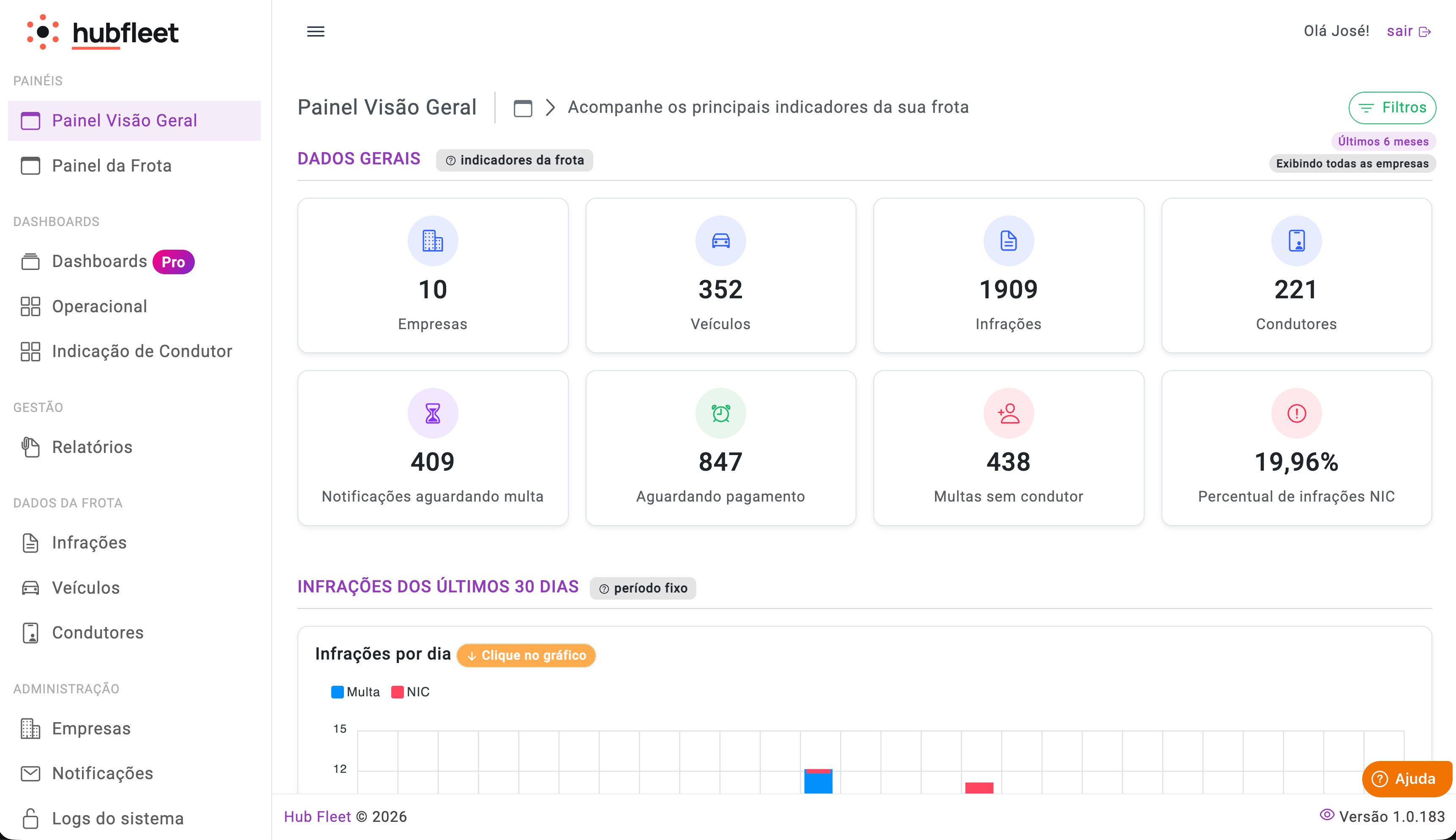Open the 438 Multas sem condutor card
The image size is (1456, 840).
[1009, 448]
